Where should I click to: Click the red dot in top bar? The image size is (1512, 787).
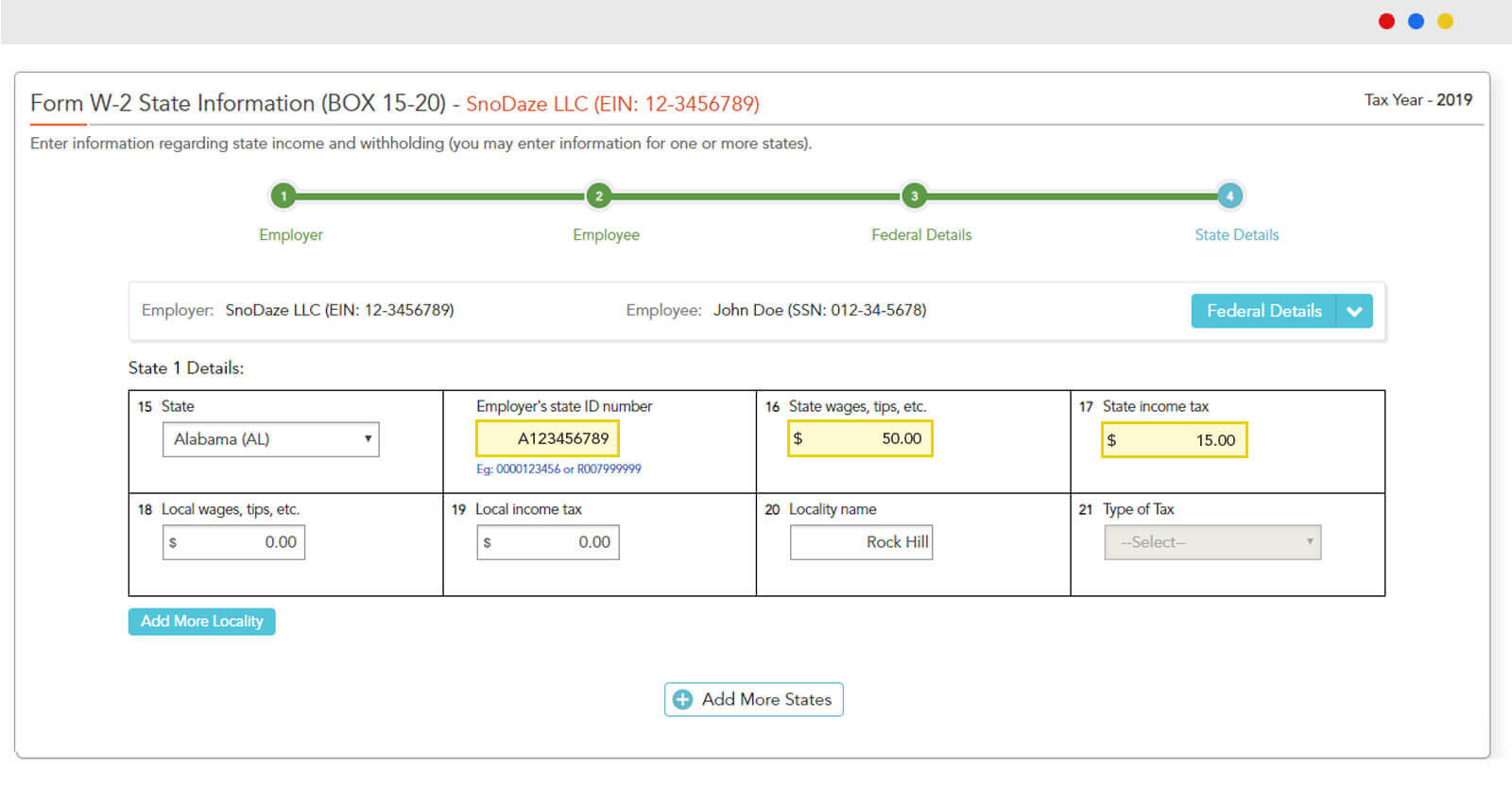tap(1386, 22)
